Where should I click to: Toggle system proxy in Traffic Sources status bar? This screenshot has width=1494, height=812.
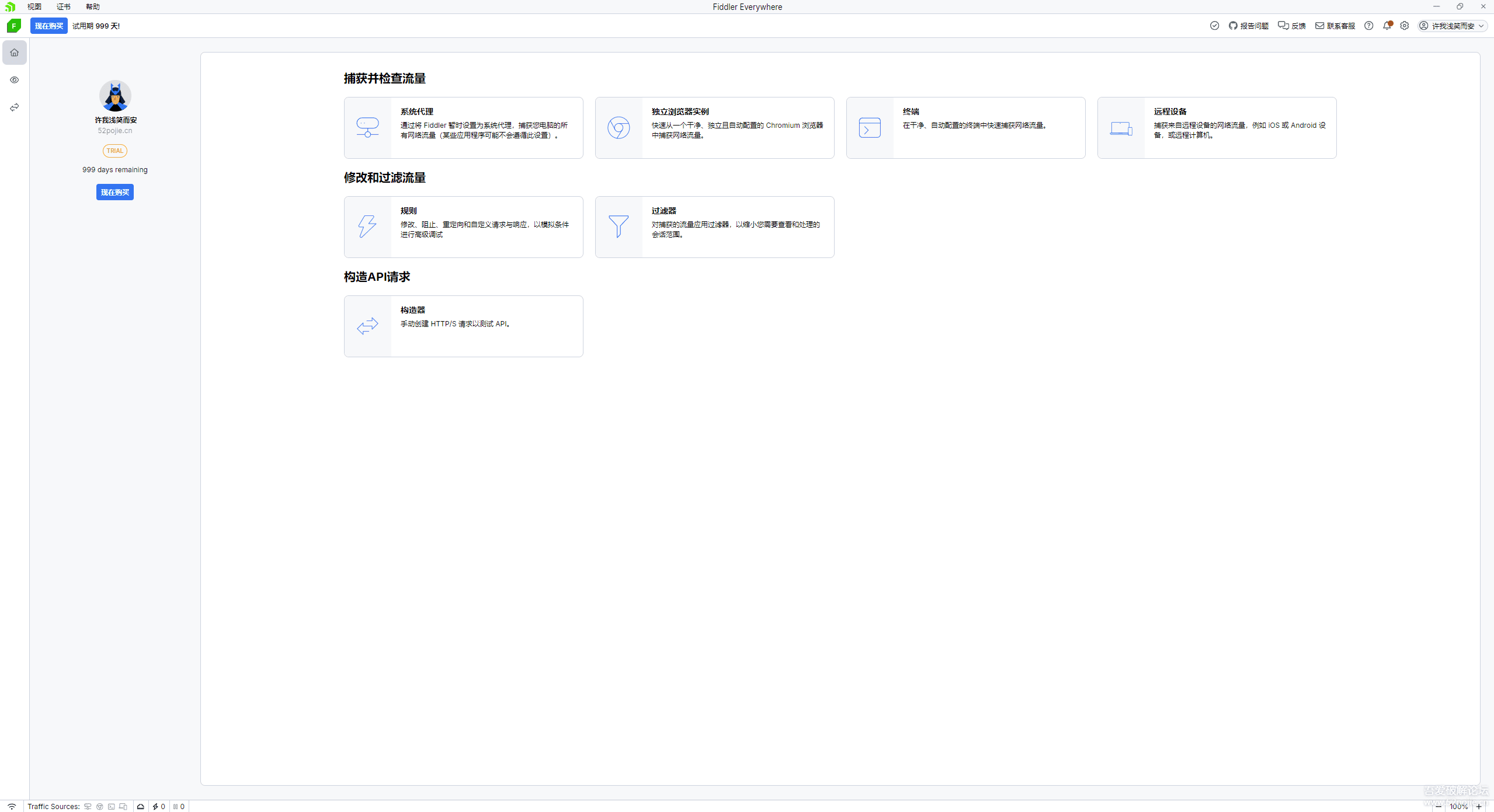[x=88, y=806]
